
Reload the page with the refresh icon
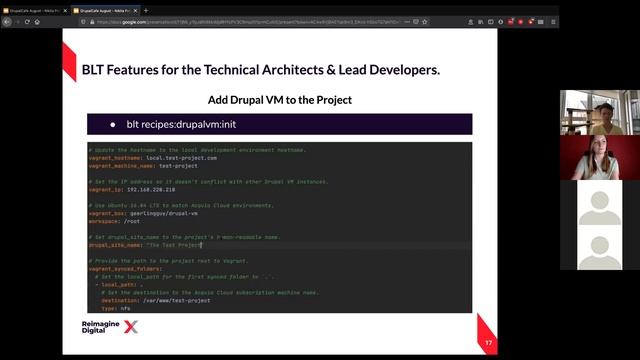[x=27, y=22]
